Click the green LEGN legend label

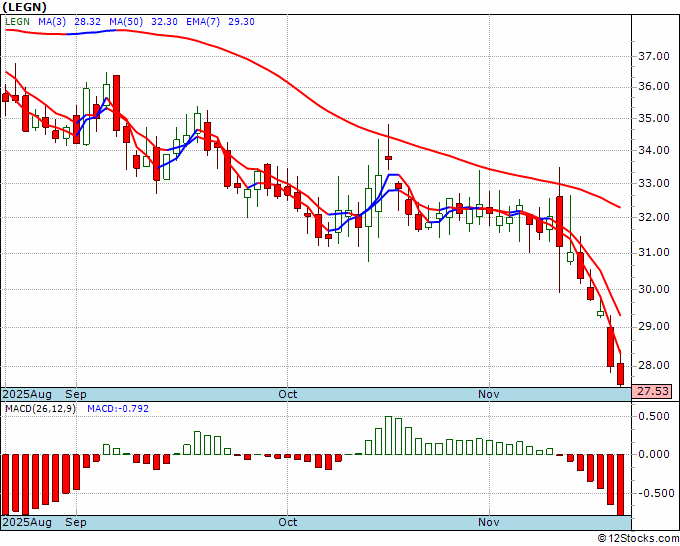coord(17,22)
